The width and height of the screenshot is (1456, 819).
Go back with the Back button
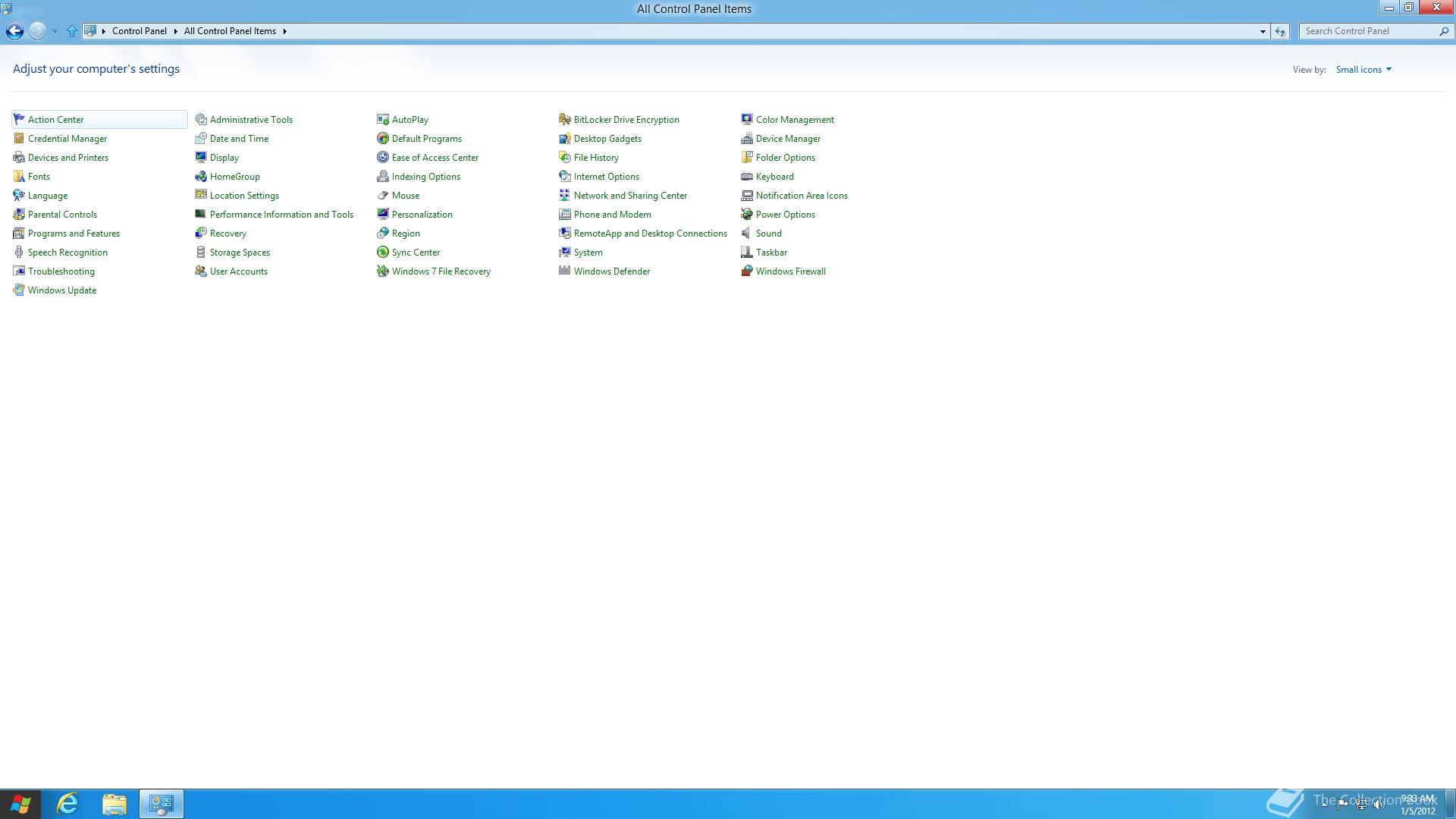14,31
